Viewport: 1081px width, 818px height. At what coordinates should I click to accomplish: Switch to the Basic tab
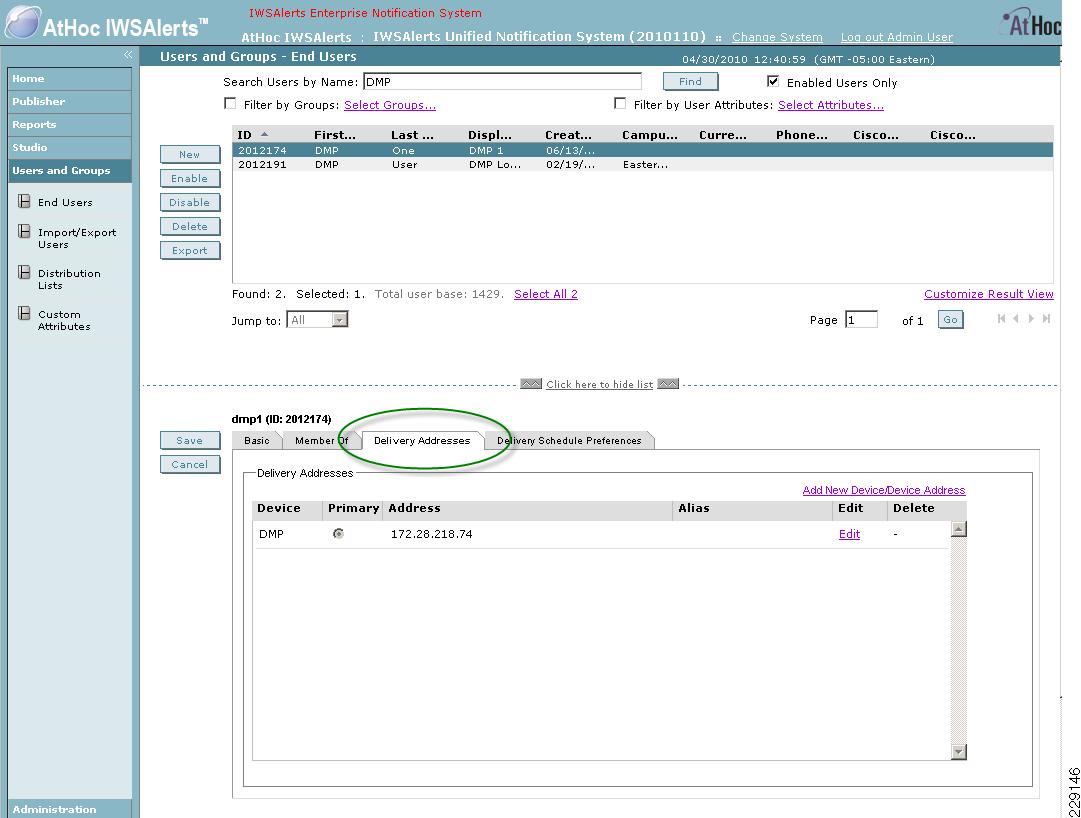point(256,440)
